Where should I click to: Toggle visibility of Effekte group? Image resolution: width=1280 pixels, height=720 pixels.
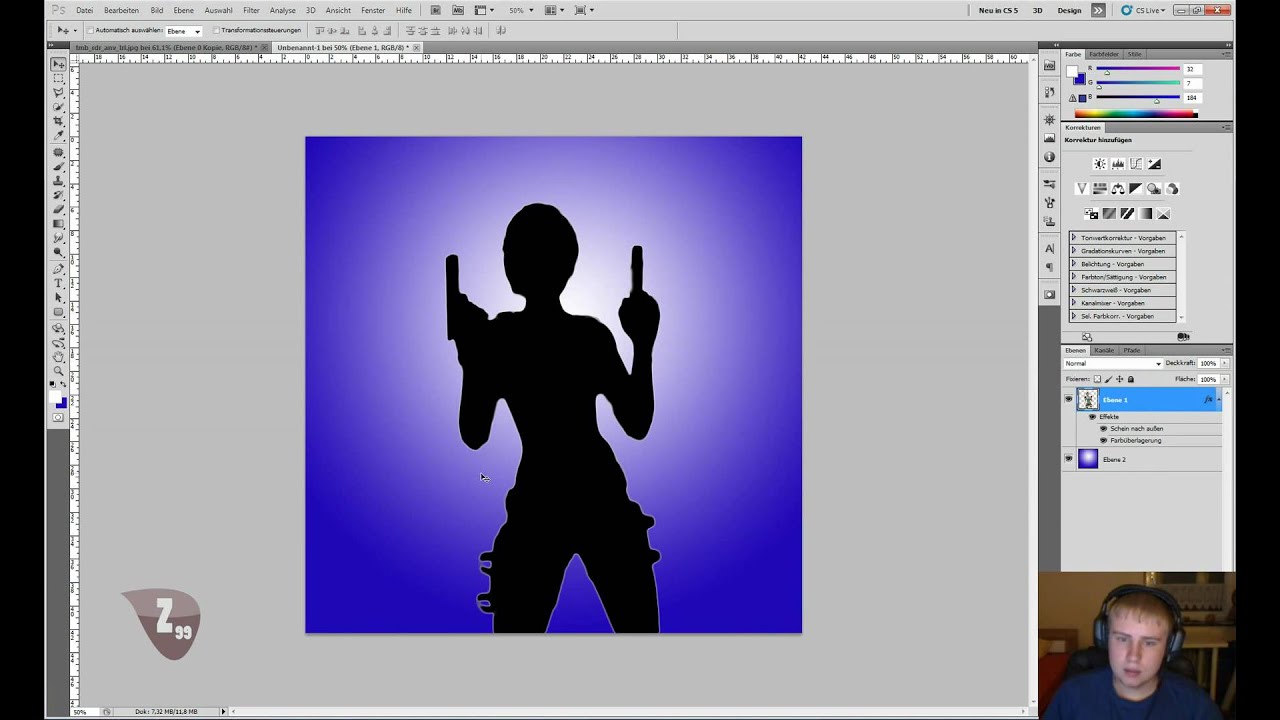[1092, 416]
